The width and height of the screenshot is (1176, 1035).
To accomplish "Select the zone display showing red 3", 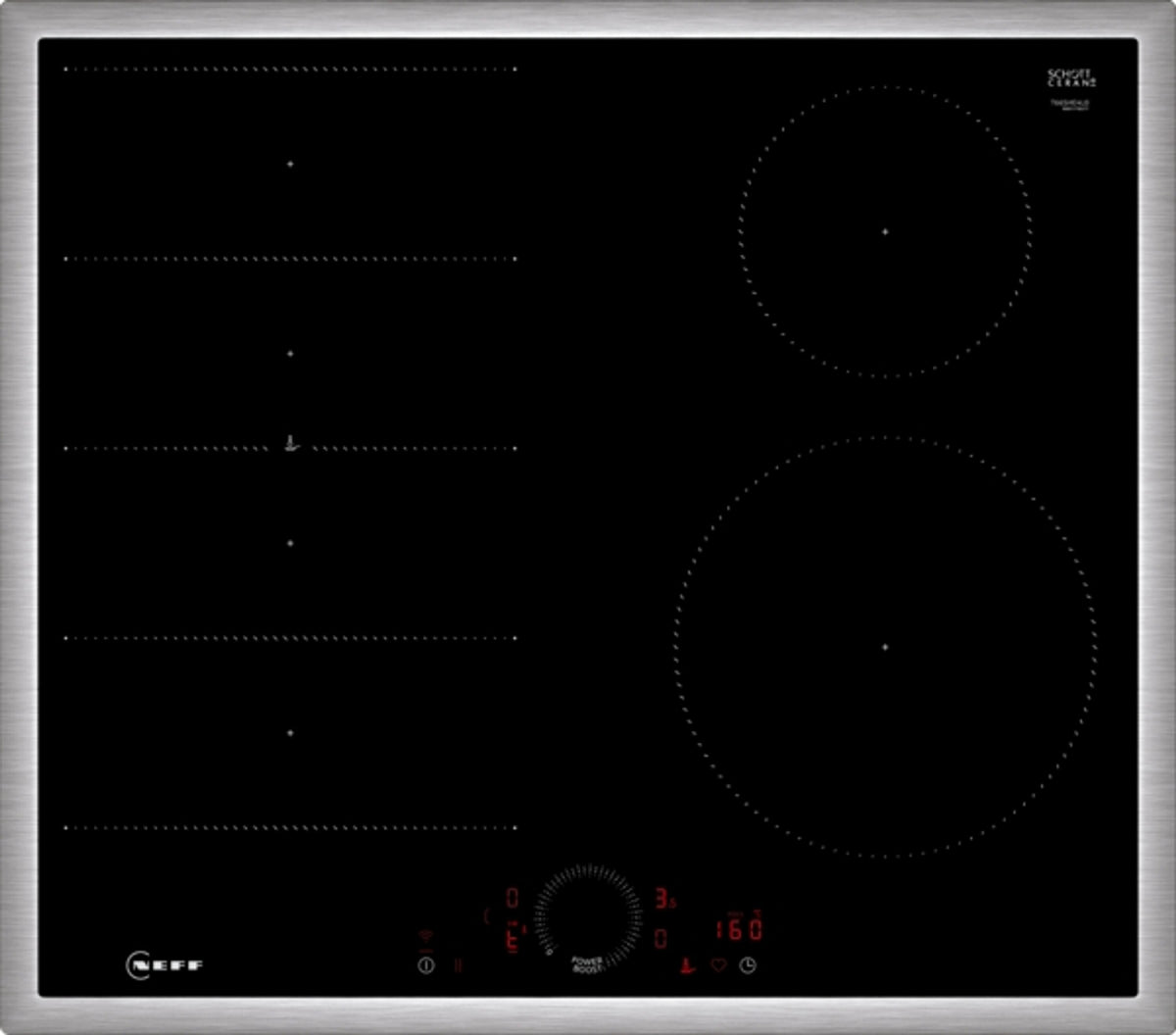I will tap(663, 899).
